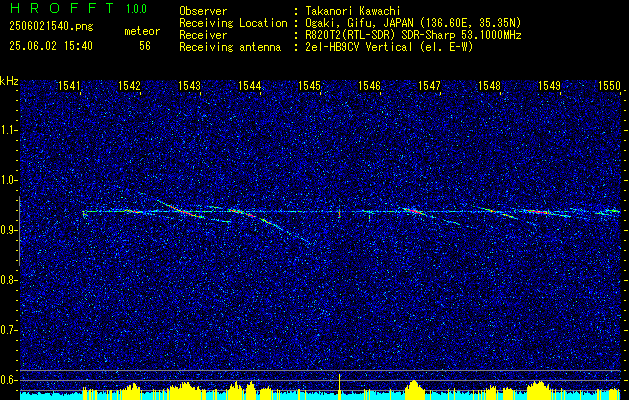This screenshot has width=629, height=400.
Task: Click the 0.6 kHz axis label
Action: pyautogui.click(x=8, y=380)
